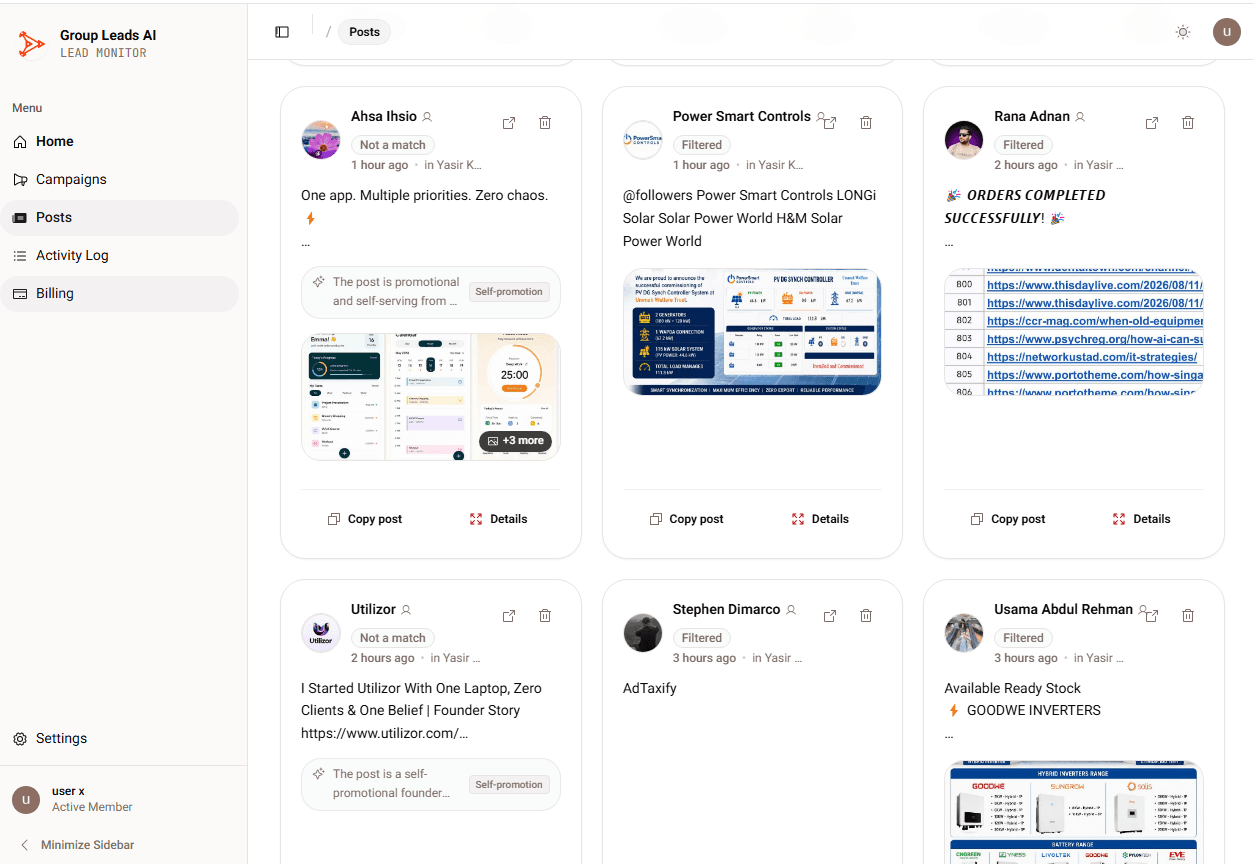Open Details on Ahsa Ihsio card

tap(498, 519)
